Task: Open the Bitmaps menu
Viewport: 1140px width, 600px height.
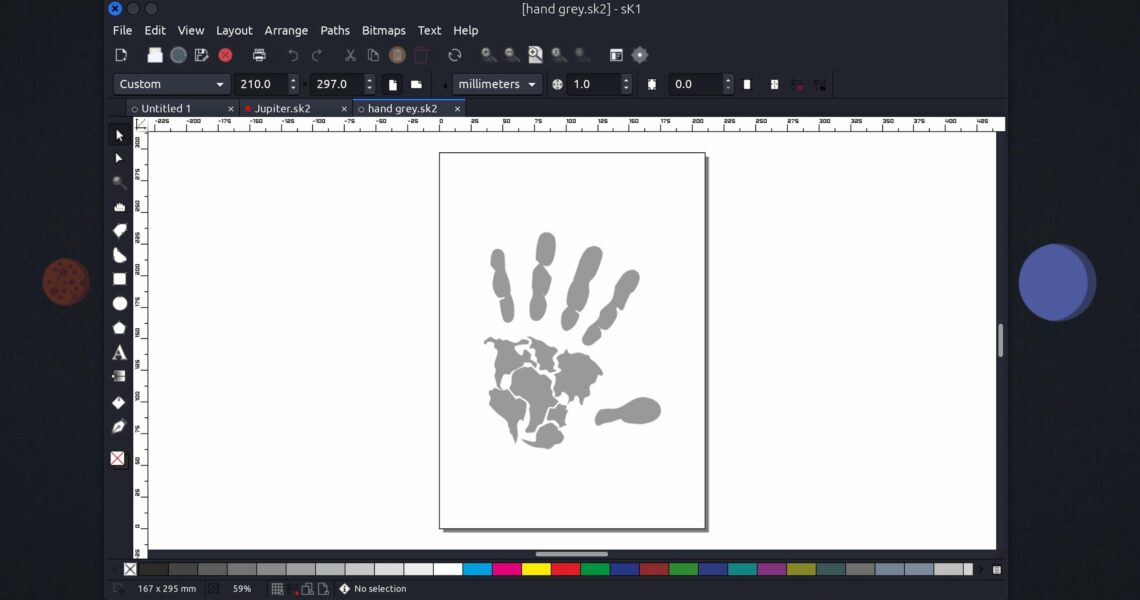Action: pyautogui.click(x=383, y=31)
